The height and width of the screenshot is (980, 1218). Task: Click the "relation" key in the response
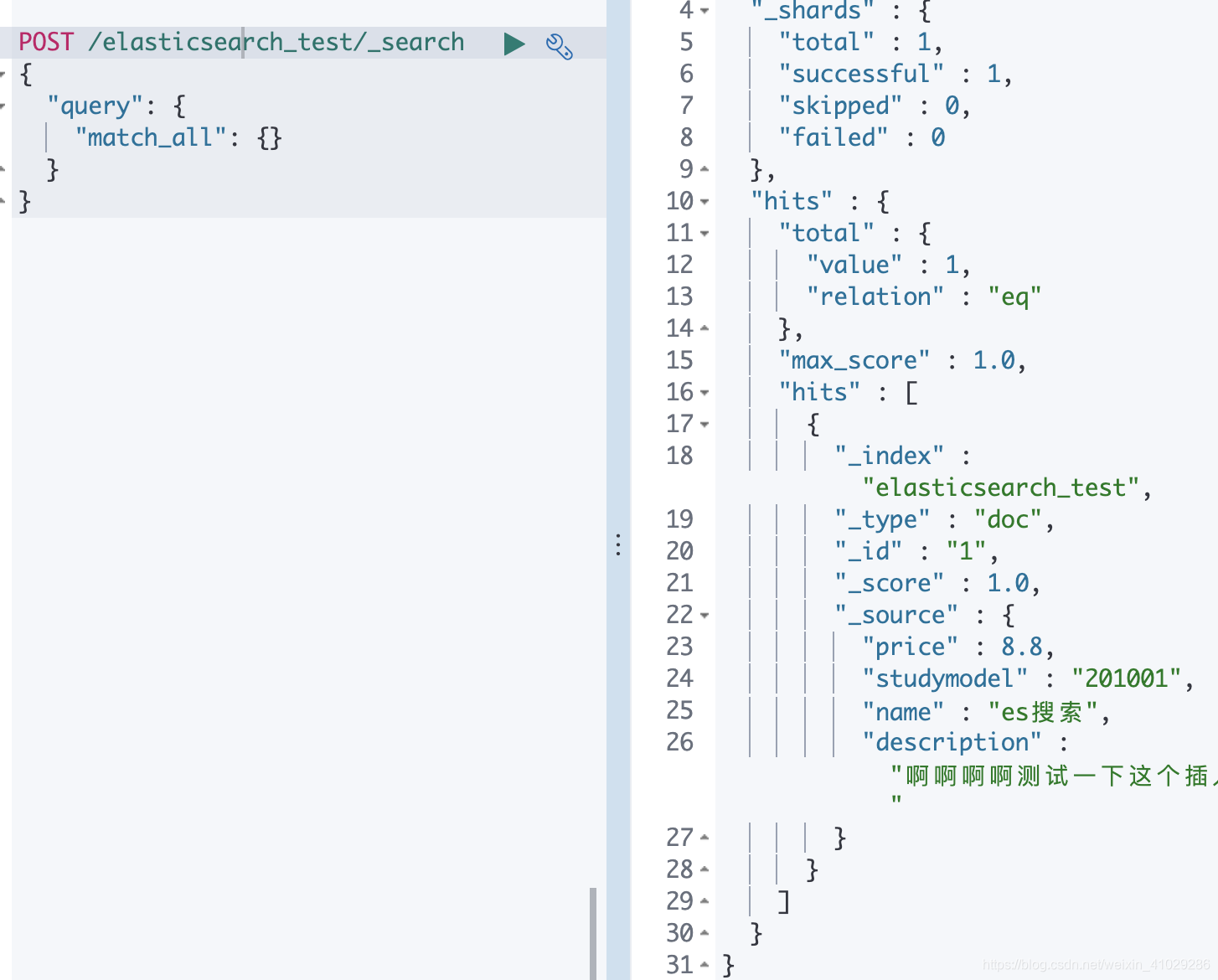[875, 297]
